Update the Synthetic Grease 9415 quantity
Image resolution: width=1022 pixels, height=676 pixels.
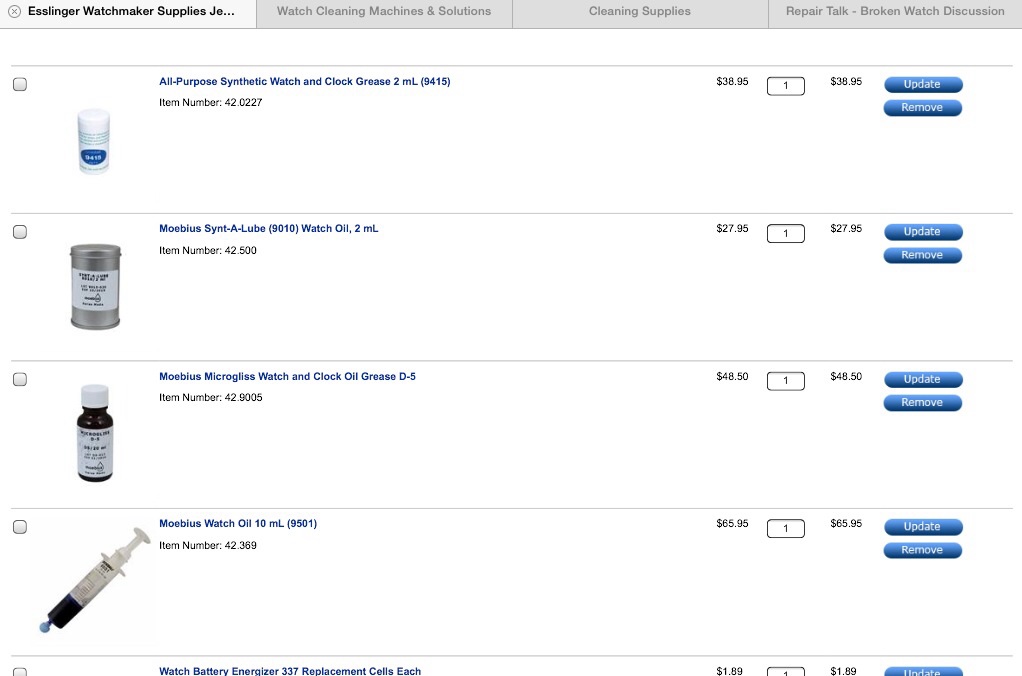pos(922,84)
